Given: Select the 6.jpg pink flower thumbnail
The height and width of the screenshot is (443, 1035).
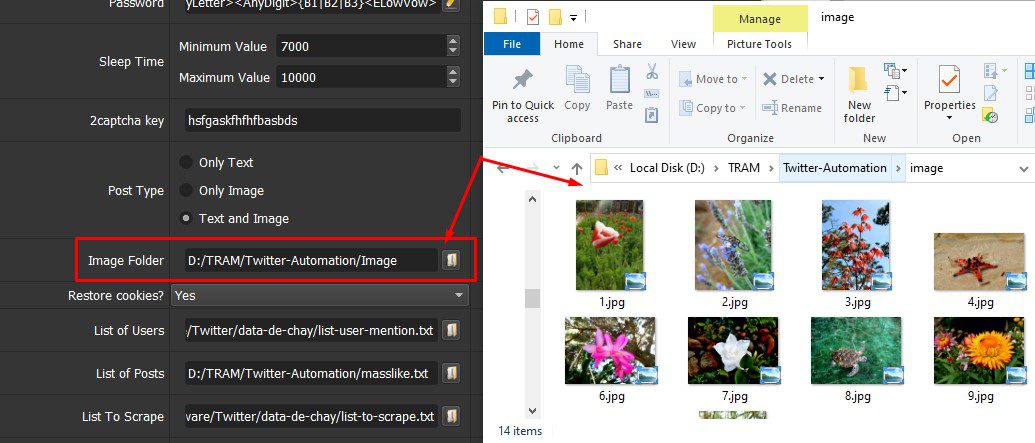Looking at the screenshot, I should coord(611,351).
